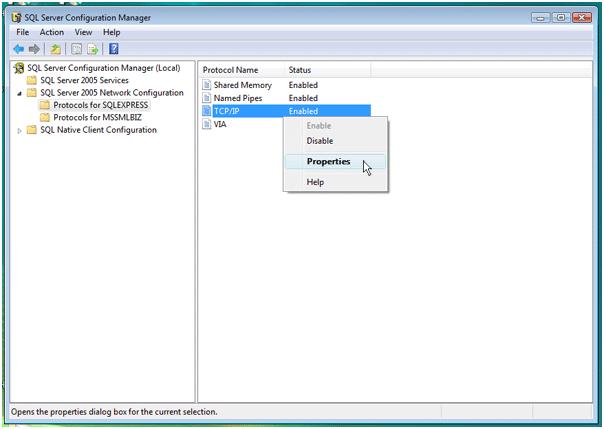Sort by the Status column header

tap(328, 70)
